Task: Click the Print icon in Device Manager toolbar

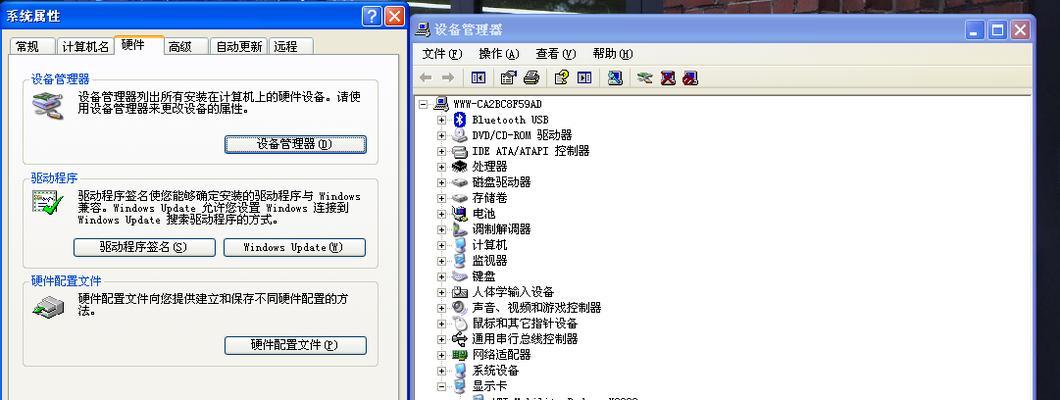Action: pyautogui.click(x=531, y=78)
